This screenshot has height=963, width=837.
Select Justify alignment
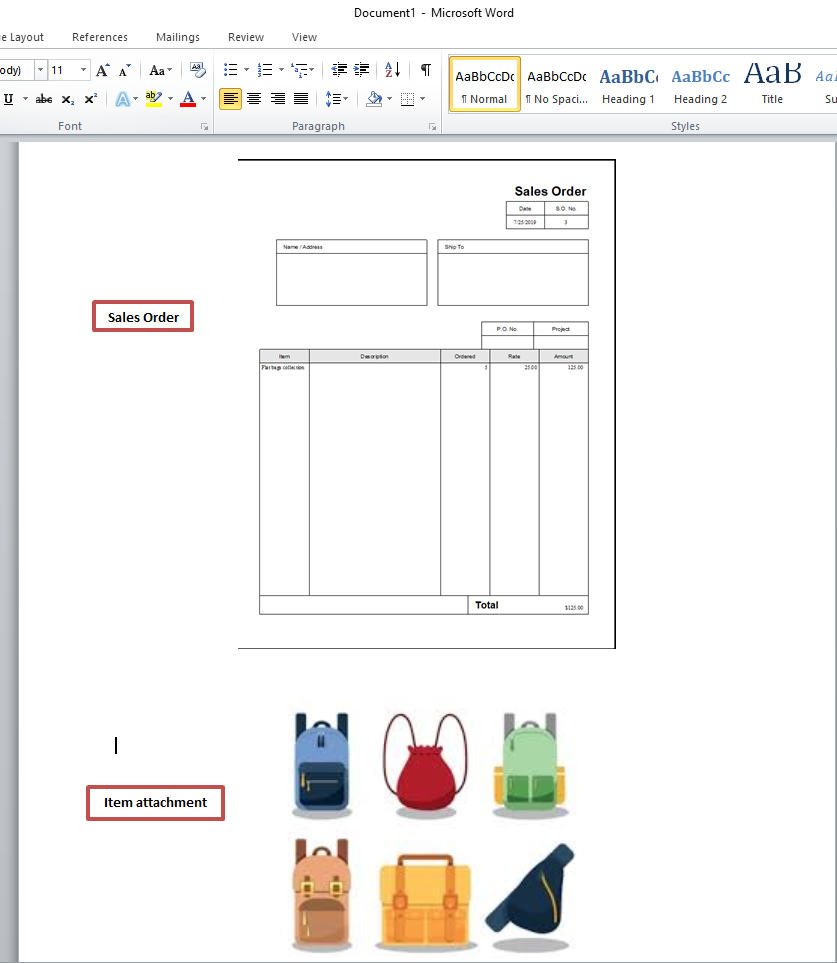pos(301,99)
